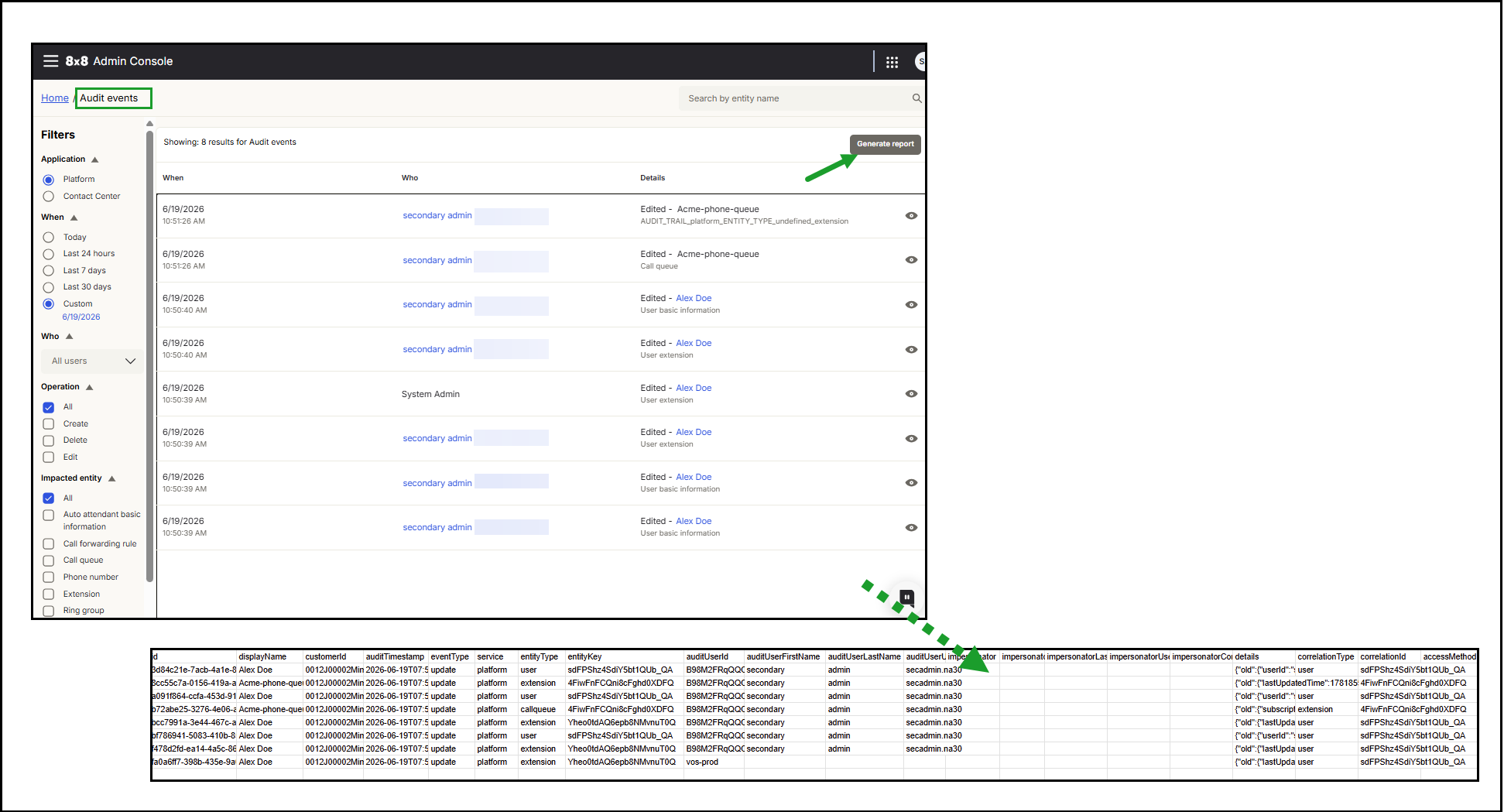Screen dimensions: 1504x812
Task: Select the Last 7 days filter
Action: (48, 271)
